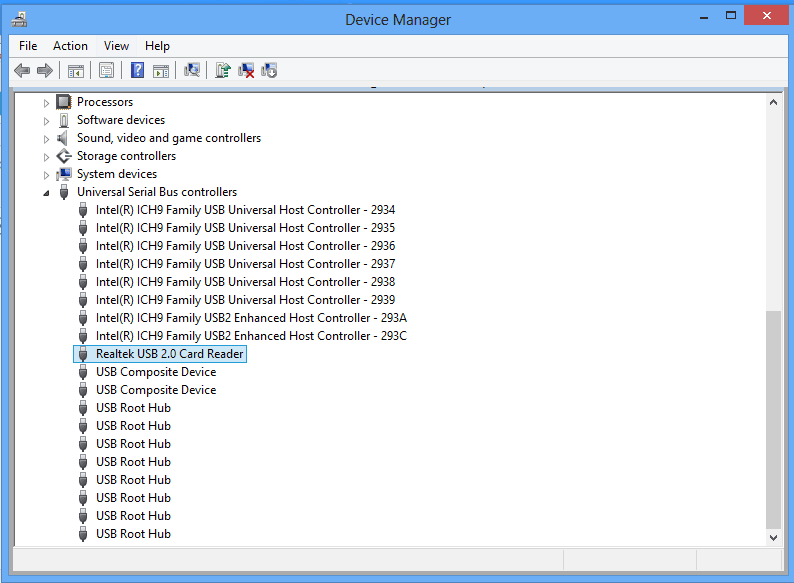
Task: Go back with the left arrow toolbar button
Action: 22,70
